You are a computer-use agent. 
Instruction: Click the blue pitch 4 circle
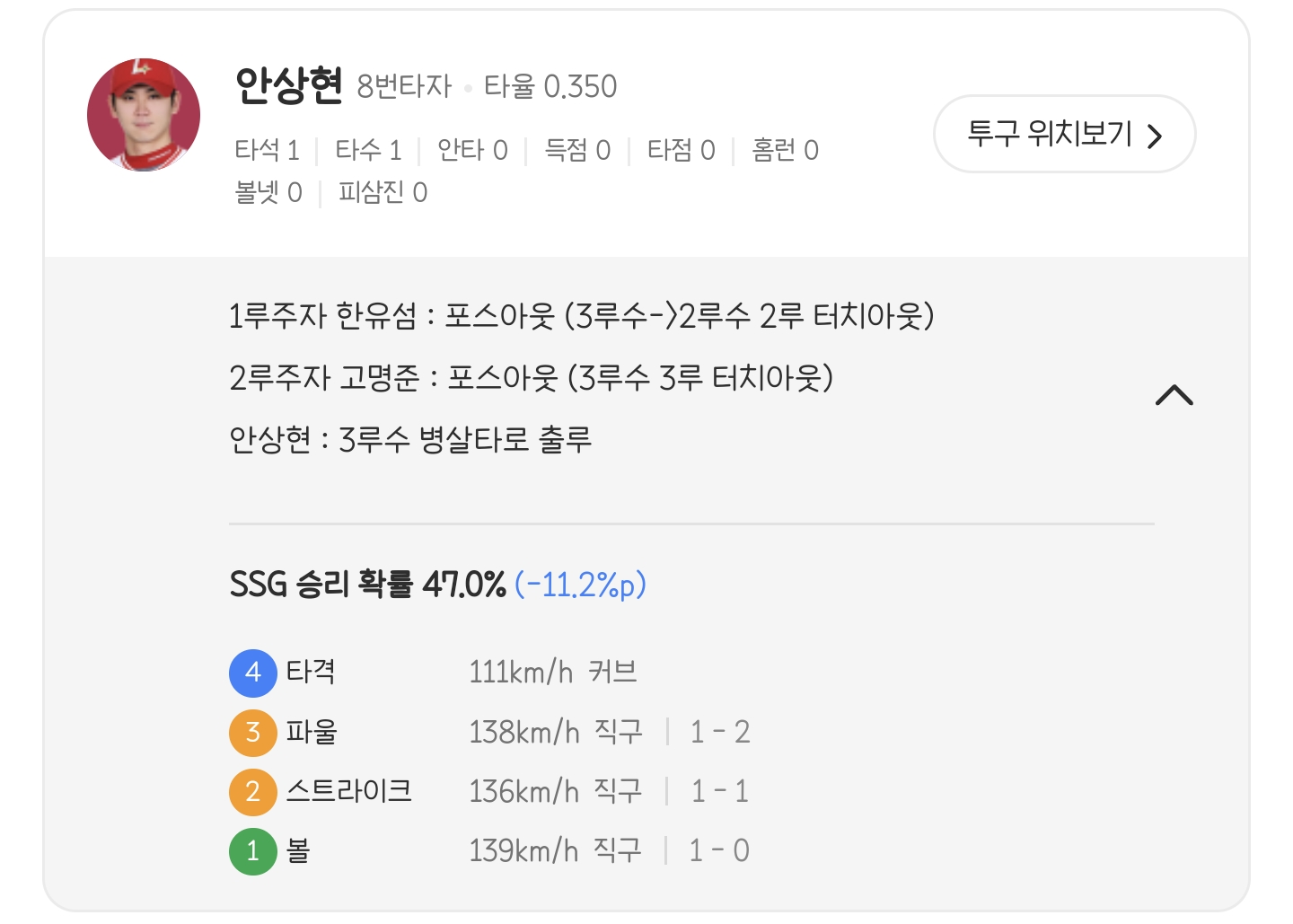252,673
